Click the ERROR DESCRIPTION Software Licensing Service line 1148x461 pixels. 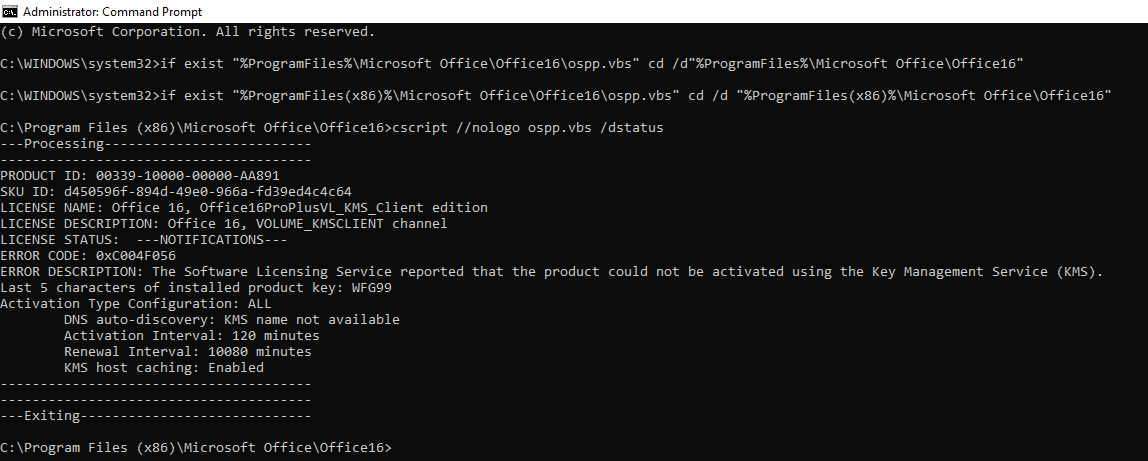tap(551, 271)
